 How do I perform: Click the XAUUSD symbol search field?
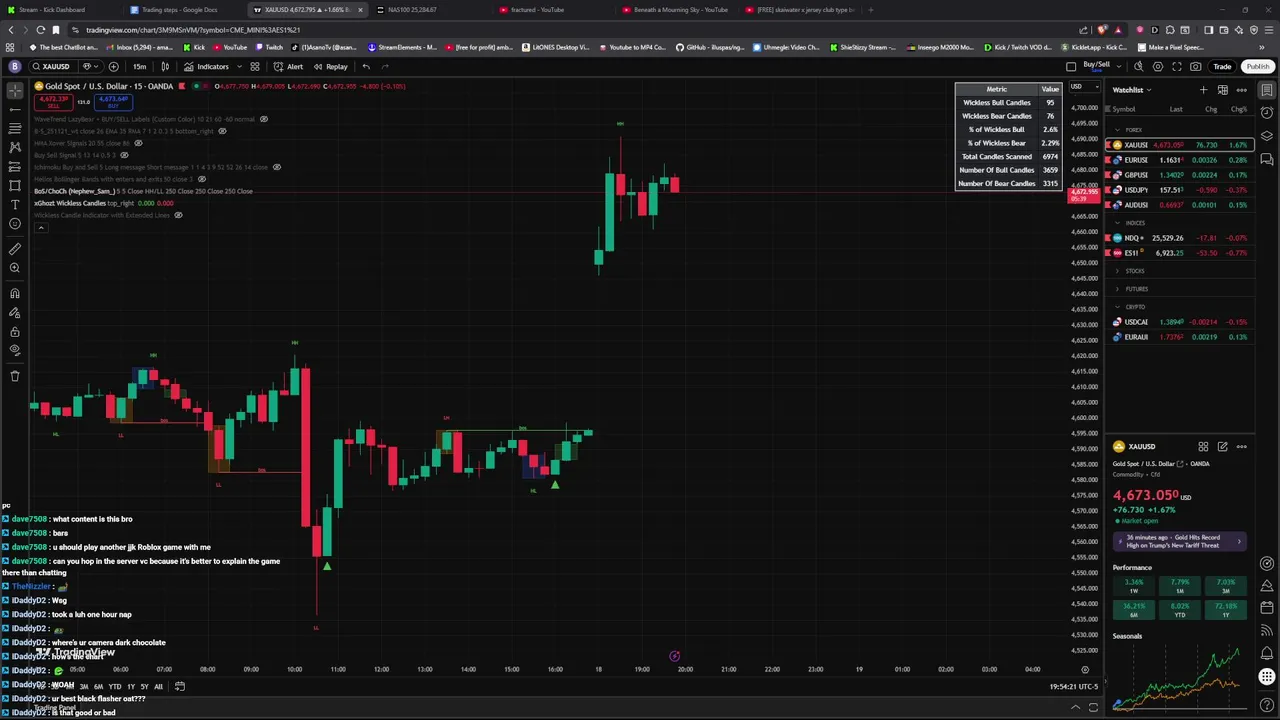point(56,67)
